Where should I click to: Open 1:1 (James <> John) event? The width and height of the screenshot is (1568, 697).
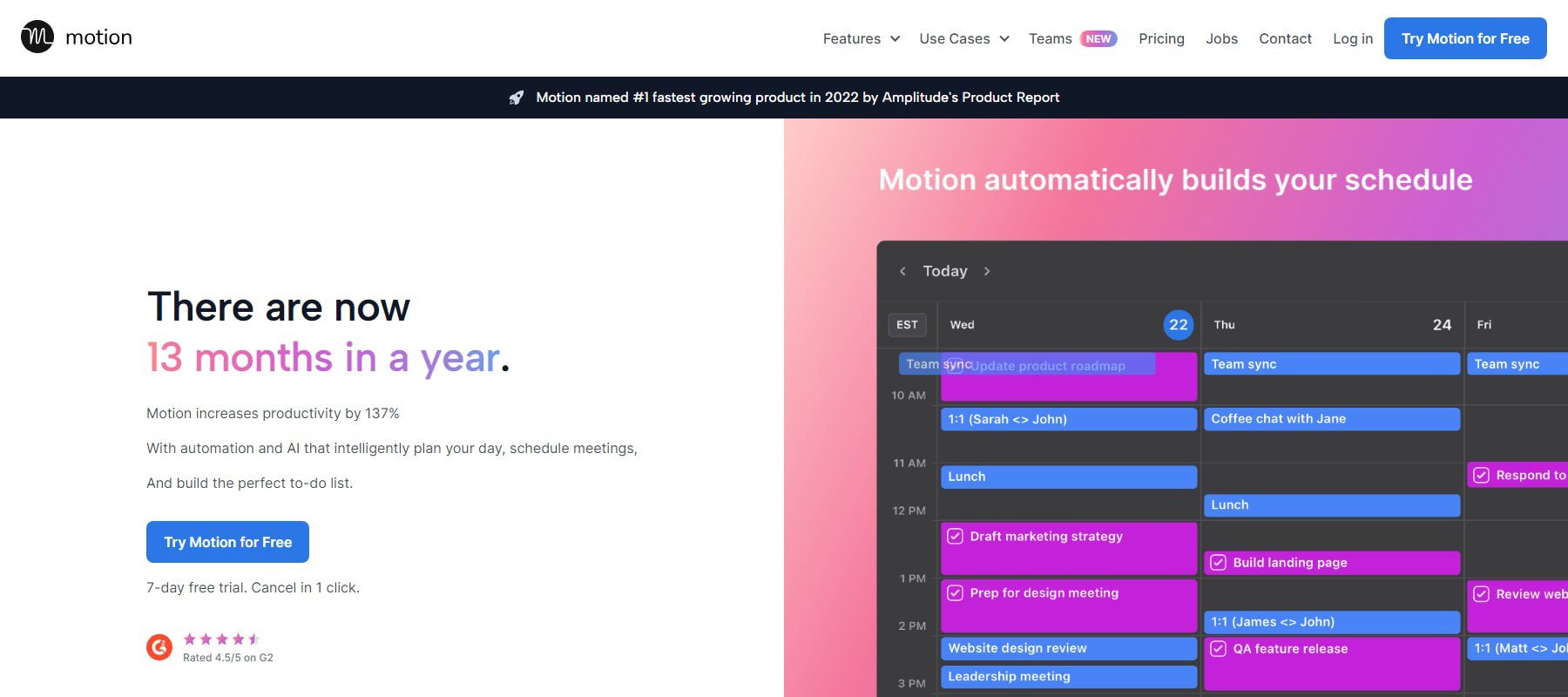[1332, 622]
